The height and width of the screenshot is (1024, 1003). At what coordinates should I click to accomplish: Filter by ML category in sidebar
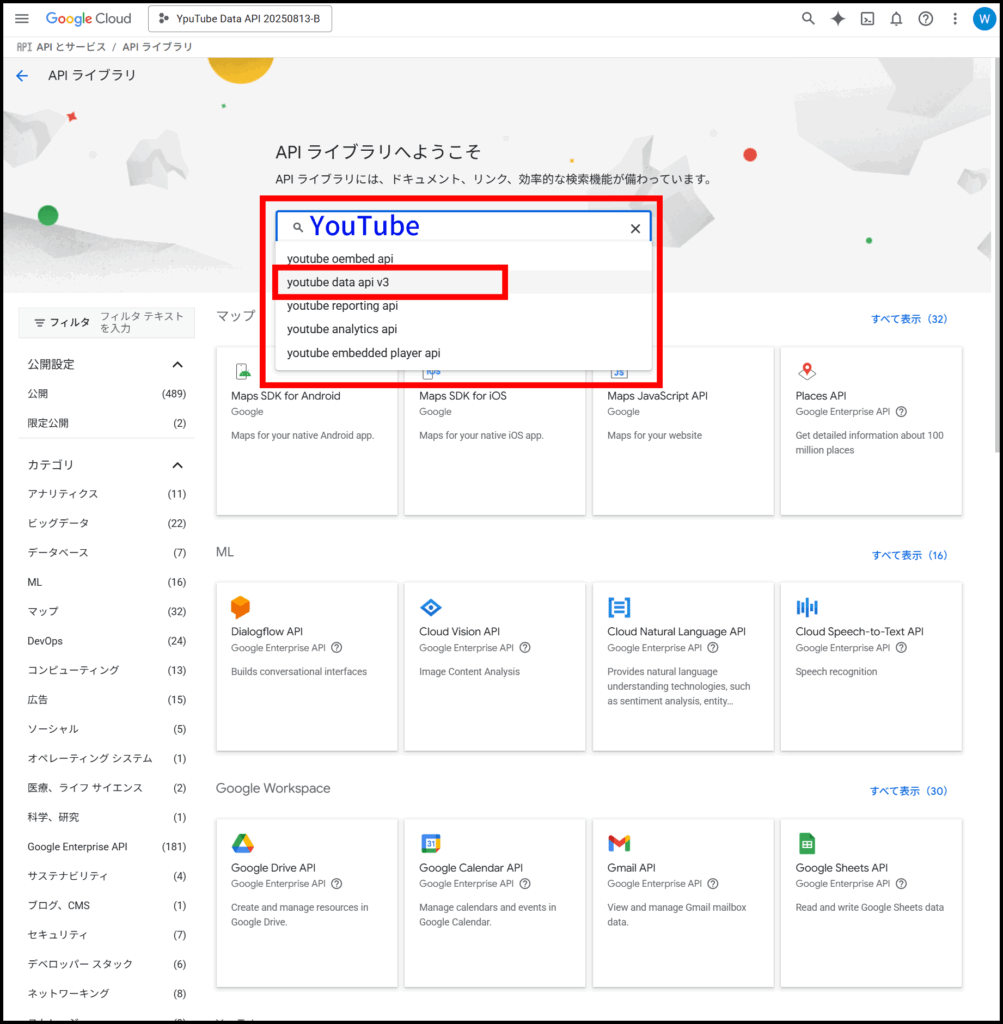coord(106,582)
